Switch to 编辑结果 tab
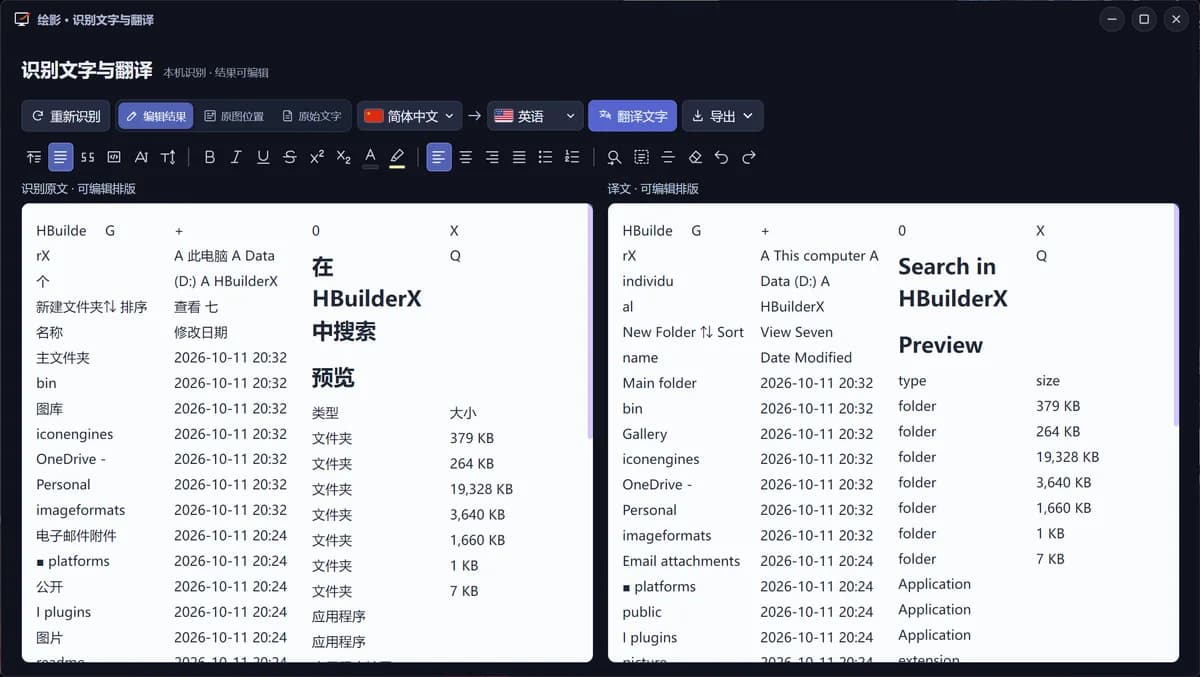This screenshot has width=1200, height=677. pyautogui.click(x=156, y=116)
